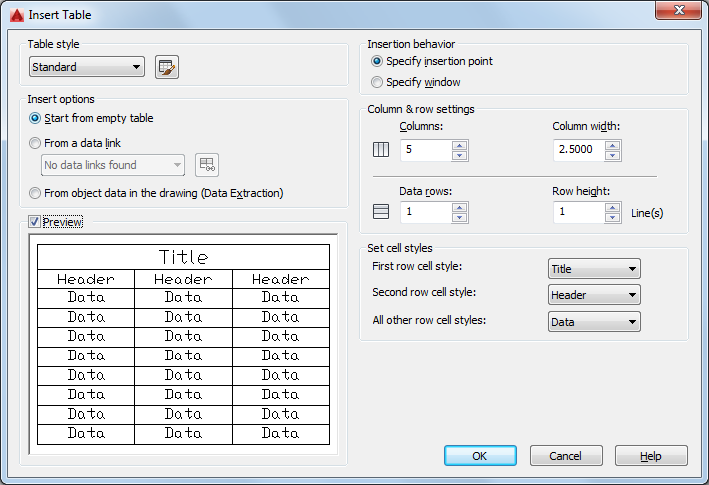Open Second row cell style Header dropdown
The height and width of the screenshot is (485, 709).
tap(594, 295)
